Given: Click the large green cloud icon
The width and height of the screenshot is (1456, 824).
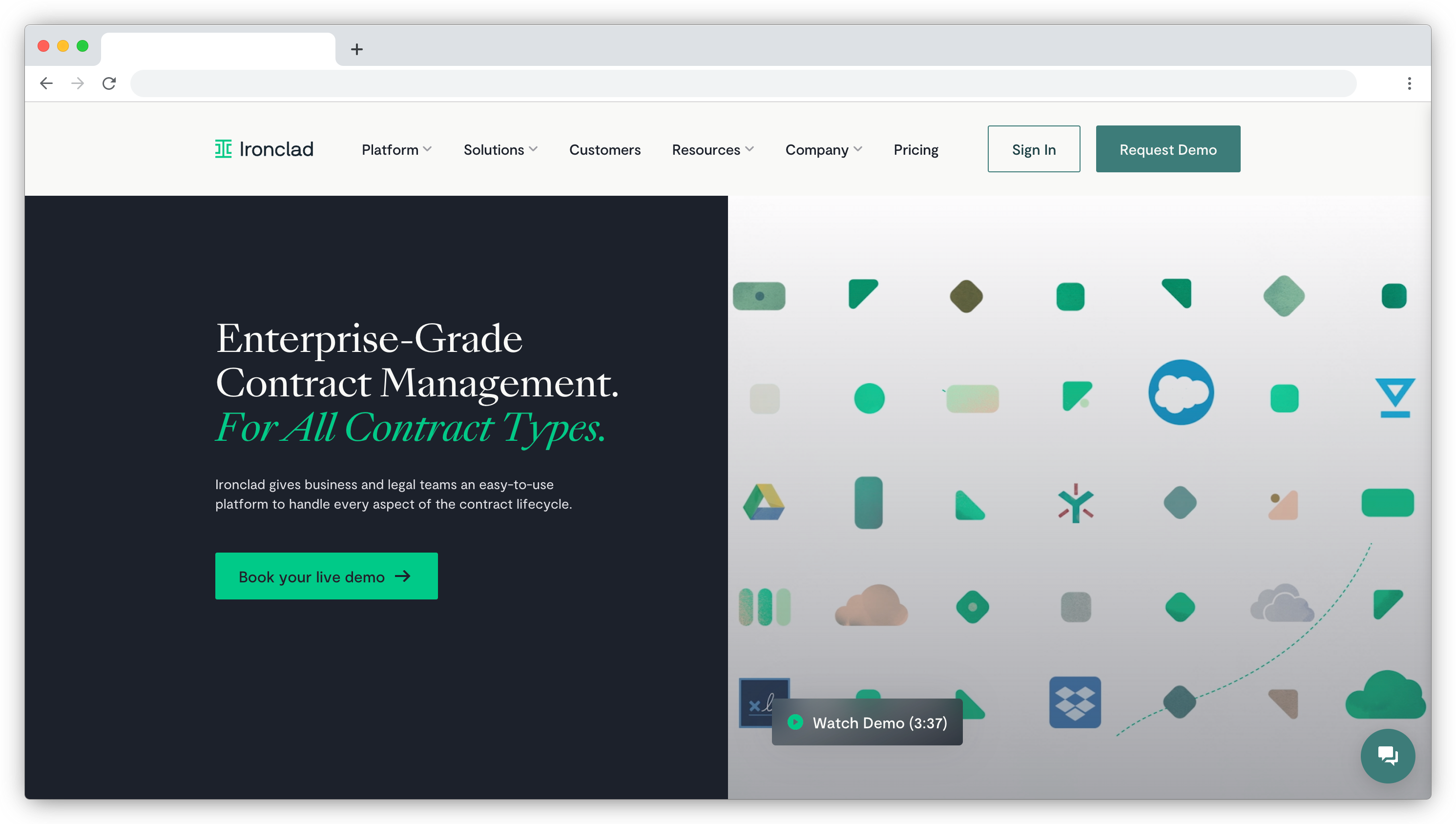Looking at the screenshot, I should click(1385, 695).
